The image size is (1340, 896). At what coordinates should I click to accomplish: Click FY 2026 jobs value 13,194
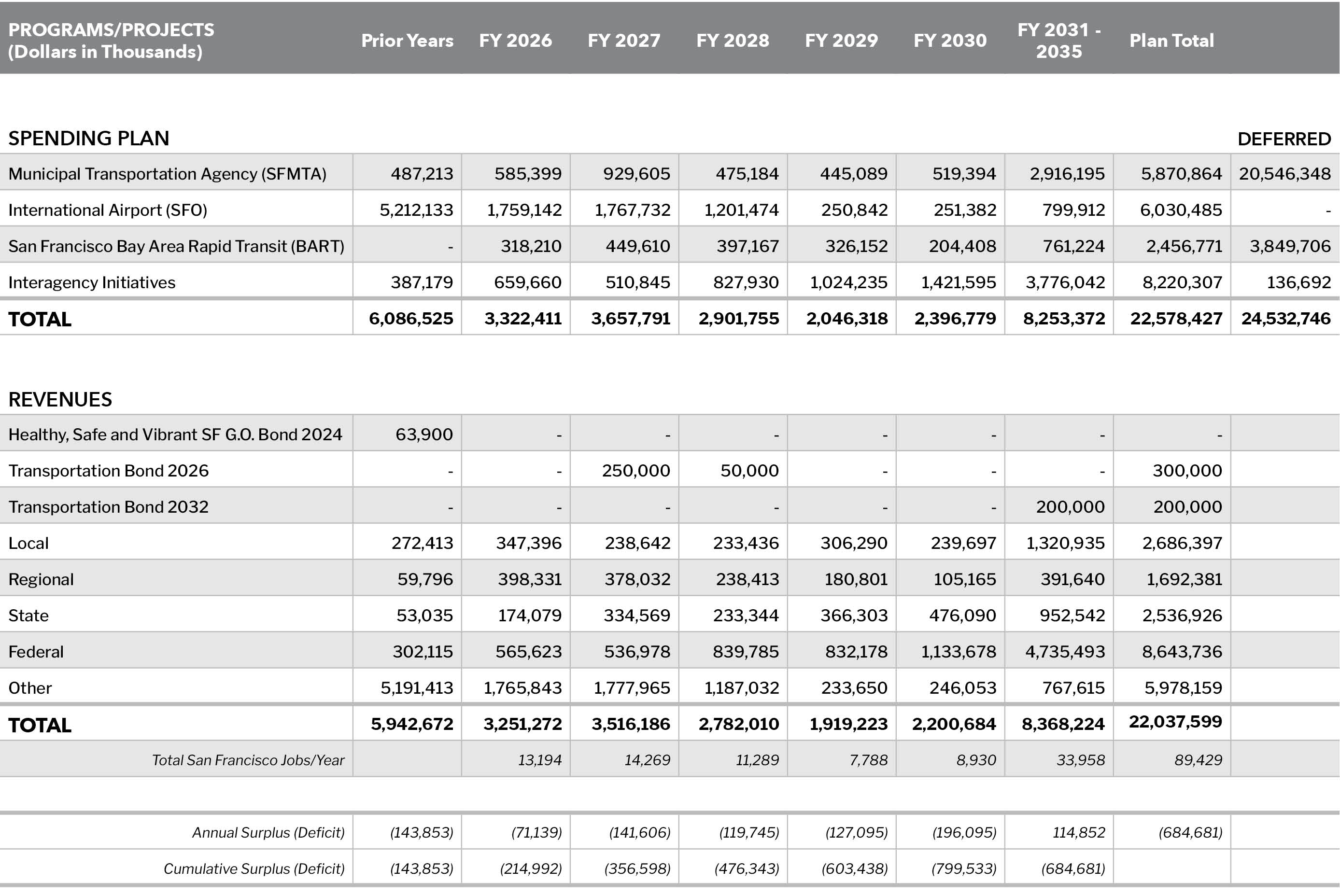[539, 760]
